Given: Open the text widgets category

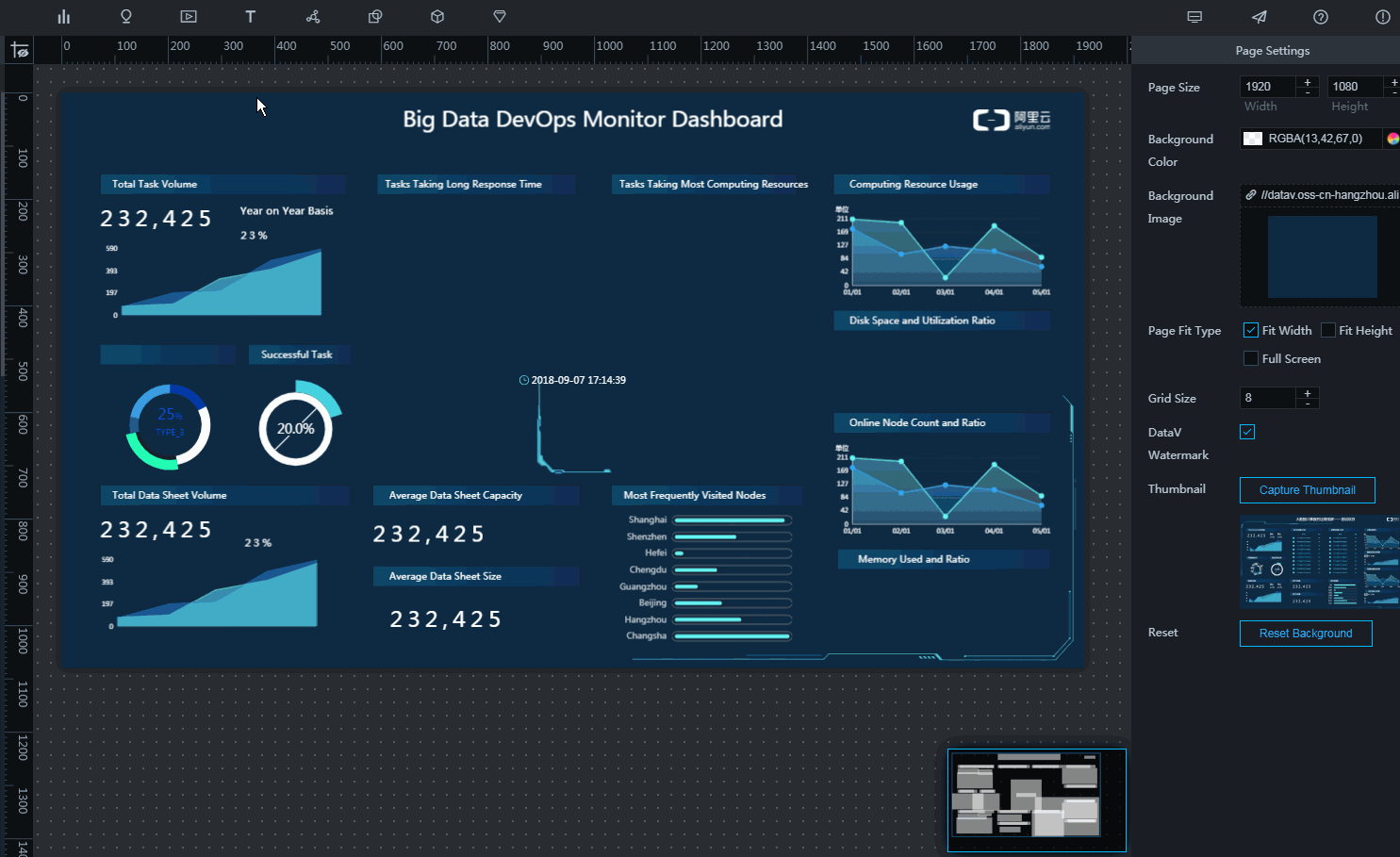Looking at the screenshot, I should click(x=250, y=17).
